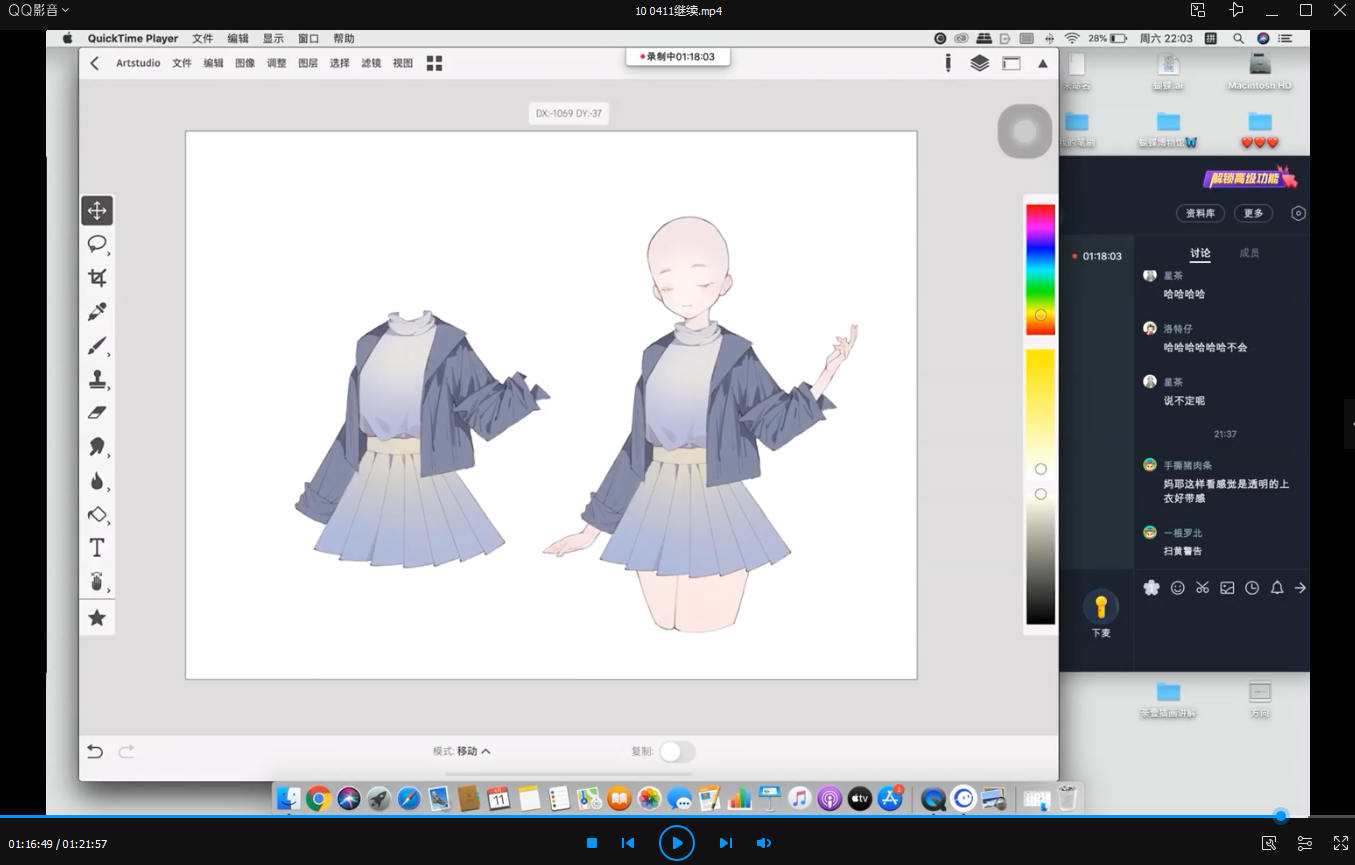The width and height of the screenshot is (1355, 865).
Task: Play the video in QQ影音
Action: [x=677, y=843]
